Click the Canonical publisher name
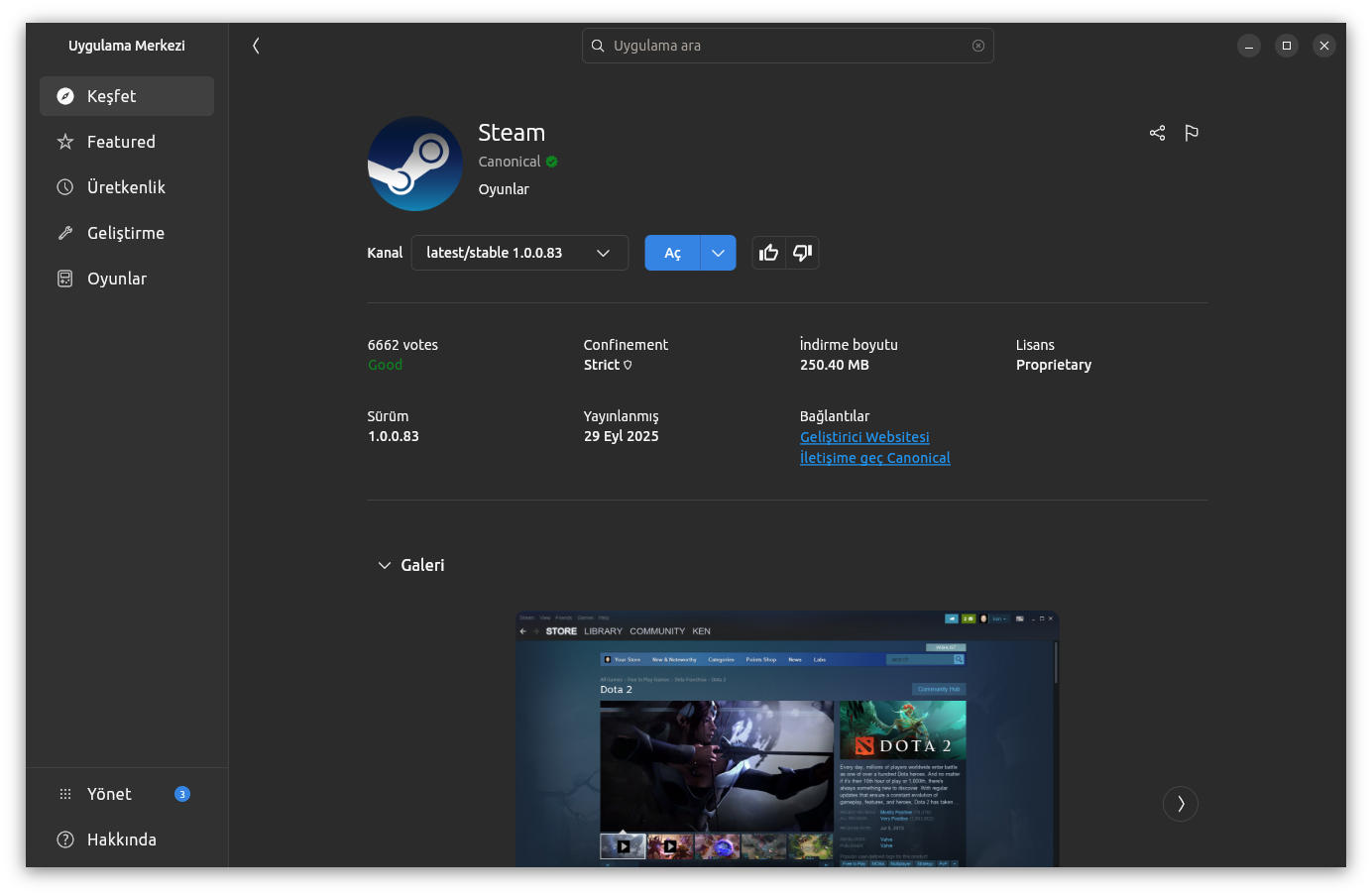This screenshot has width=1372, height=896. click(x=510, y=162)
